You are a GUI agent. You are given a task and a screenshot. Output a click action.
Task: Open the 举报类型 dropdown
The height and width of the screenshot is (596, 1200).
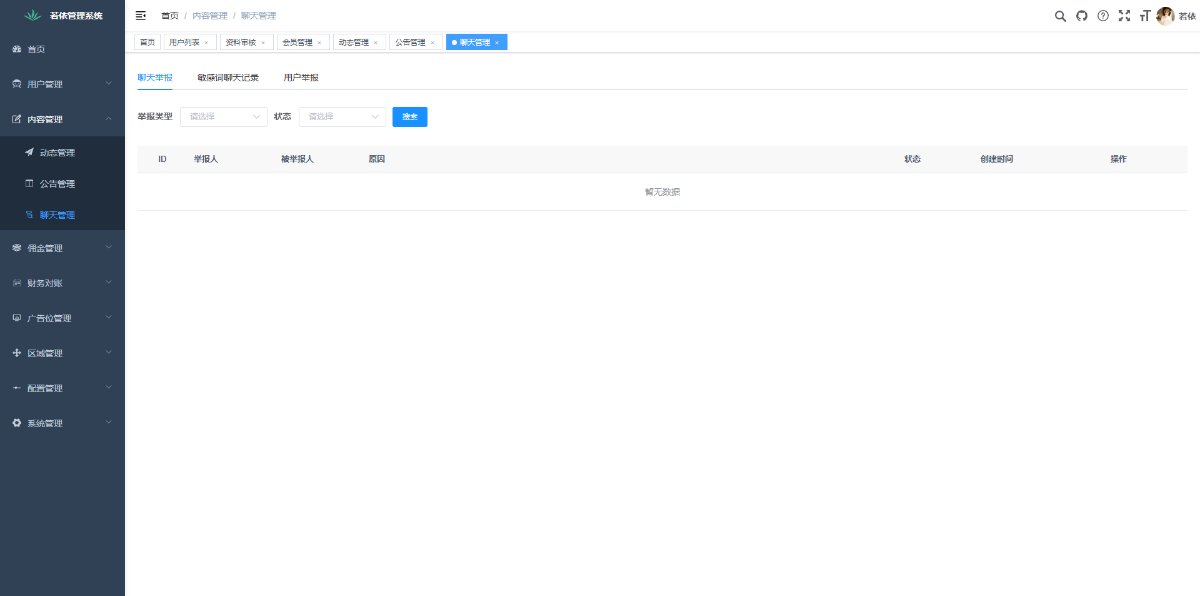click(x=224, y=117)
